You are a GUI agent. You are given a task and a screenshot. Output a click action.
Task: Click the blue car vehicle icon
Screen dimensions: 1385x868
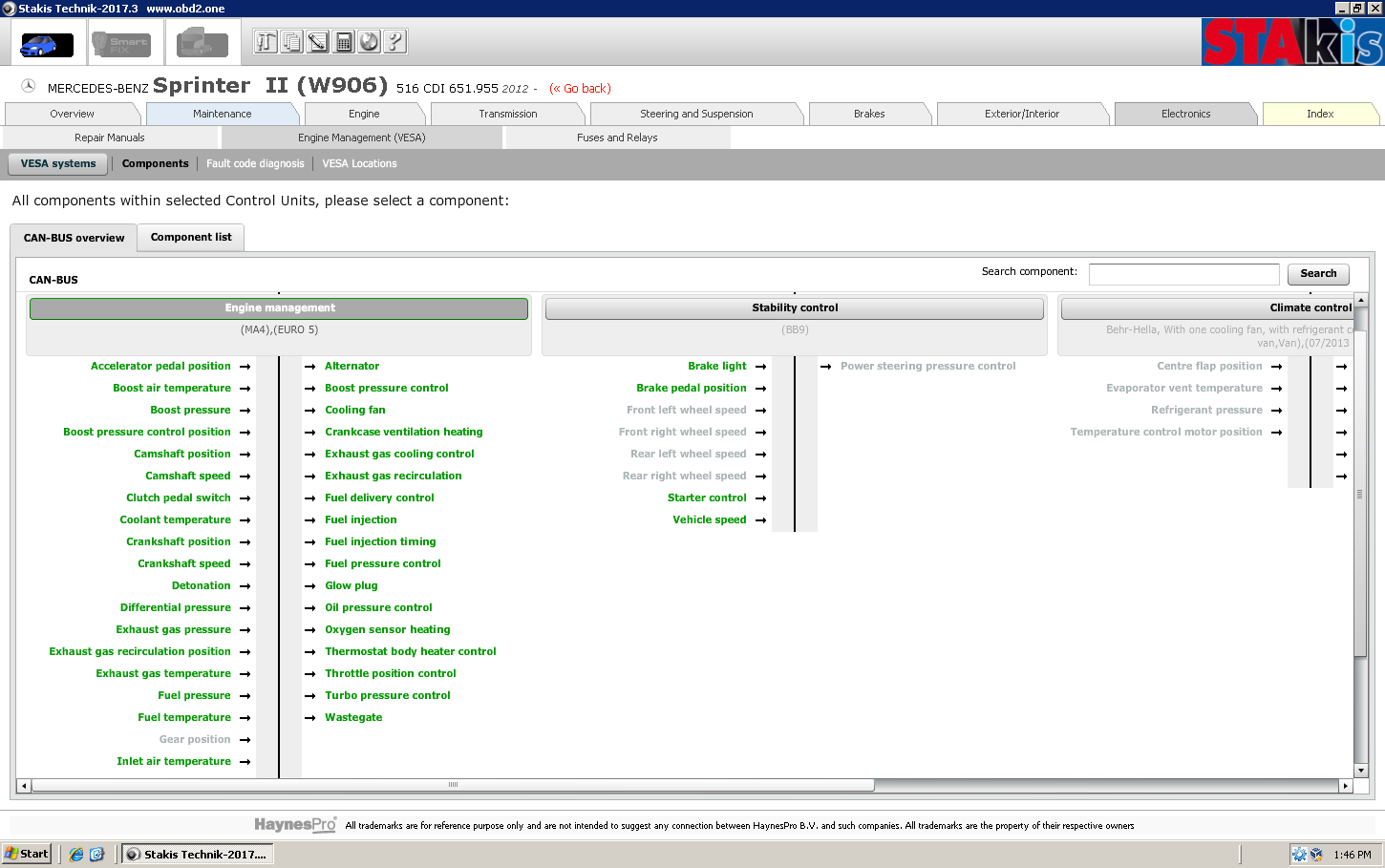pos(47,44)
